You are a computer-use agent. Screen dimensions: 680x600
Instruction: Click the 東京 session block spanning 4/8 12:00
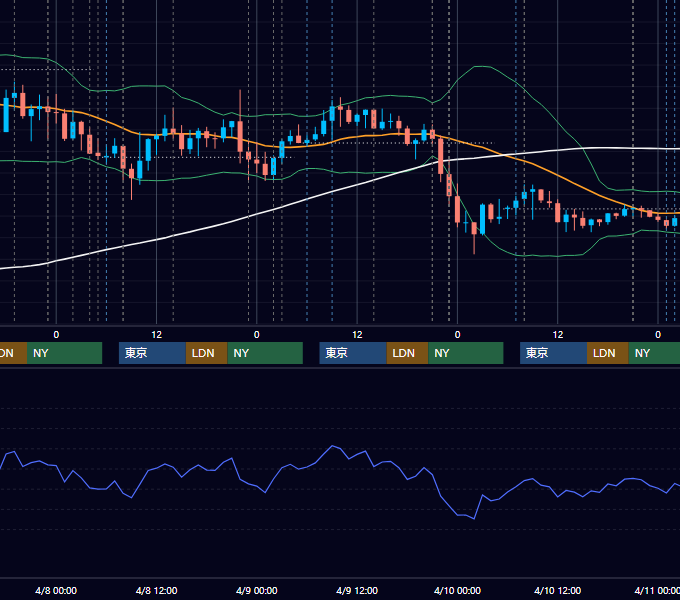152,353
